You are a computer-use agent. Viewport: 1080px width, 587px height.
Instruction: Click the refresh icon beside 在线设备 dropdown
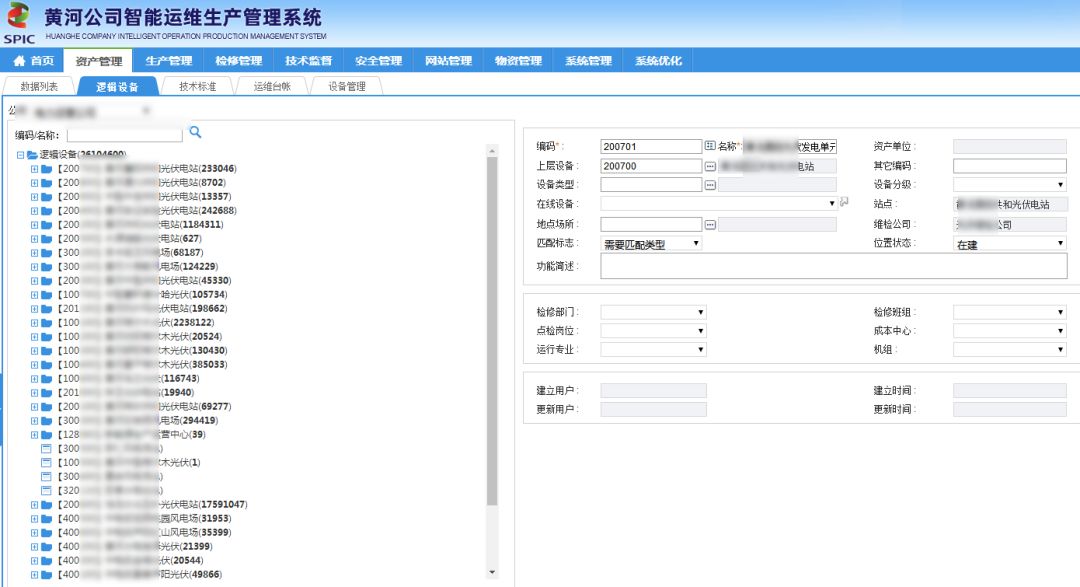point(845,204)
